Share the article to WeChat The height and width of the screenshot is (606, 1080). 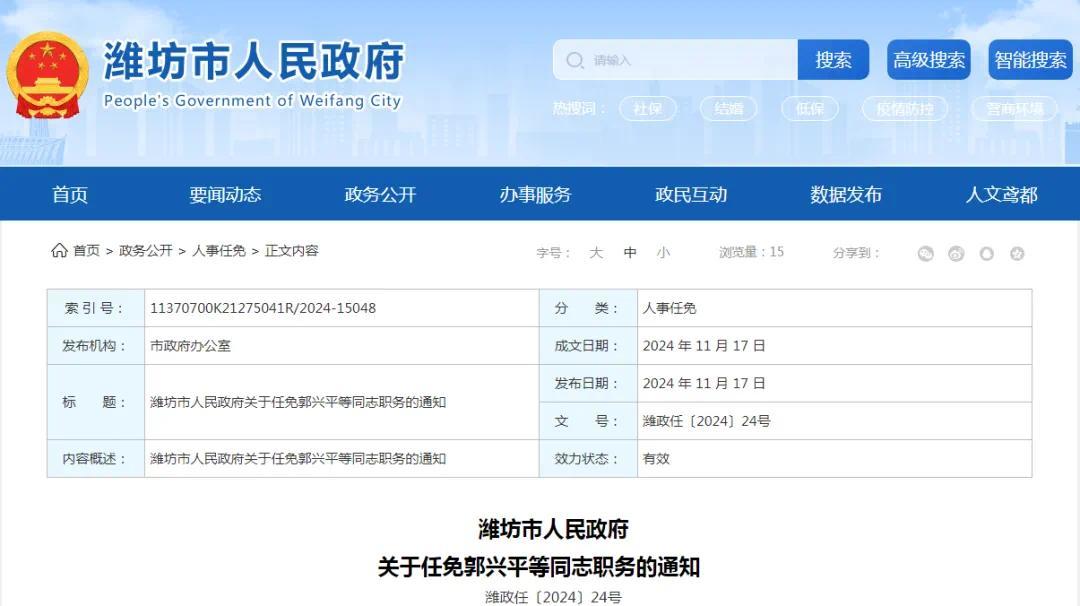[925, 253]
